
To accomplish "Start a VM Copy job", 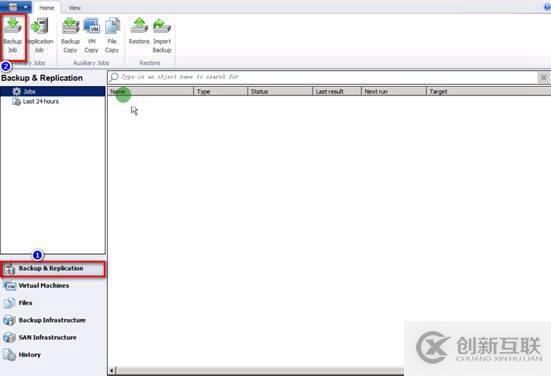I will tap(91, 35).
